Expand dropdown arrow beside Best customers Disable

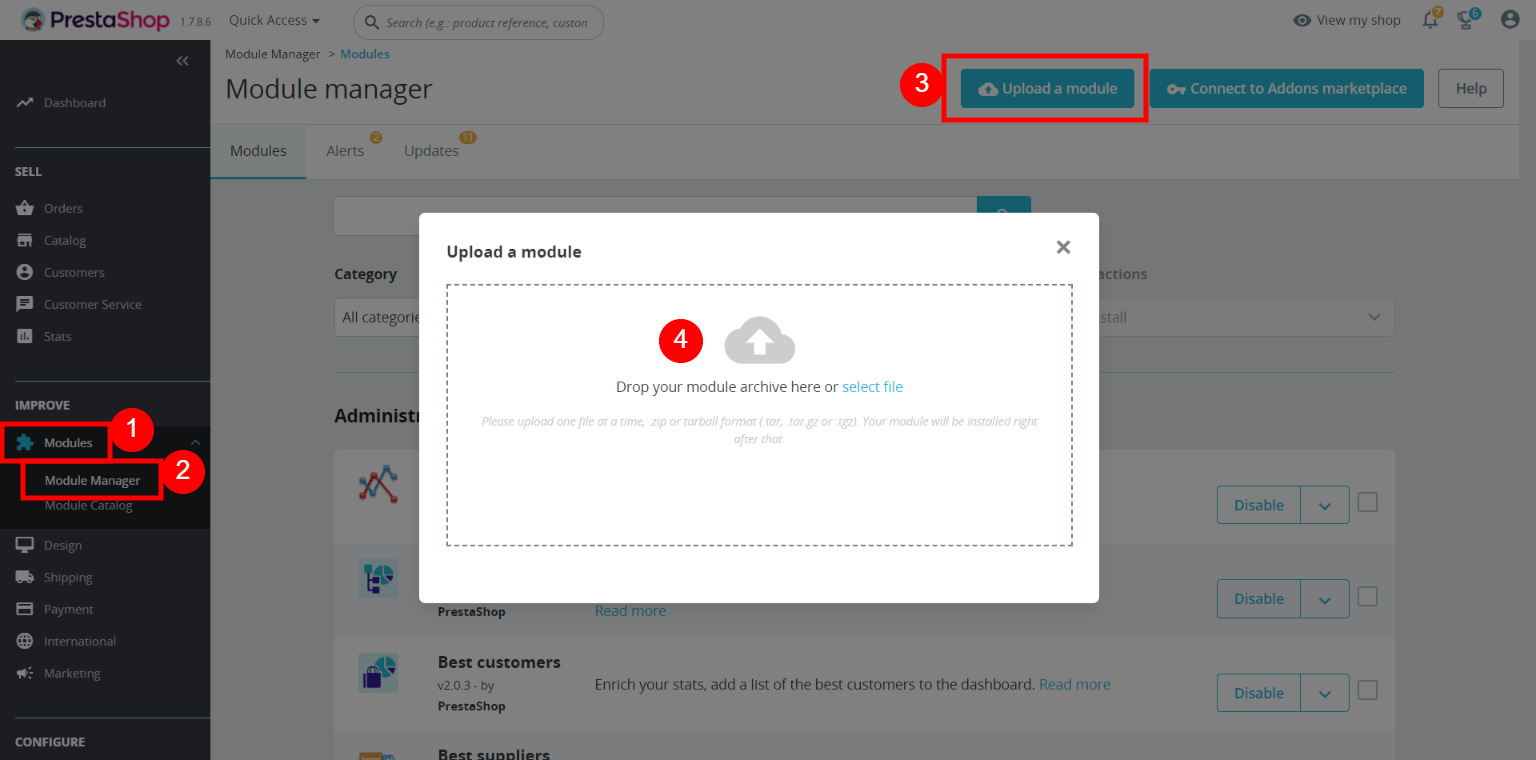click(x=1325, y=693)
